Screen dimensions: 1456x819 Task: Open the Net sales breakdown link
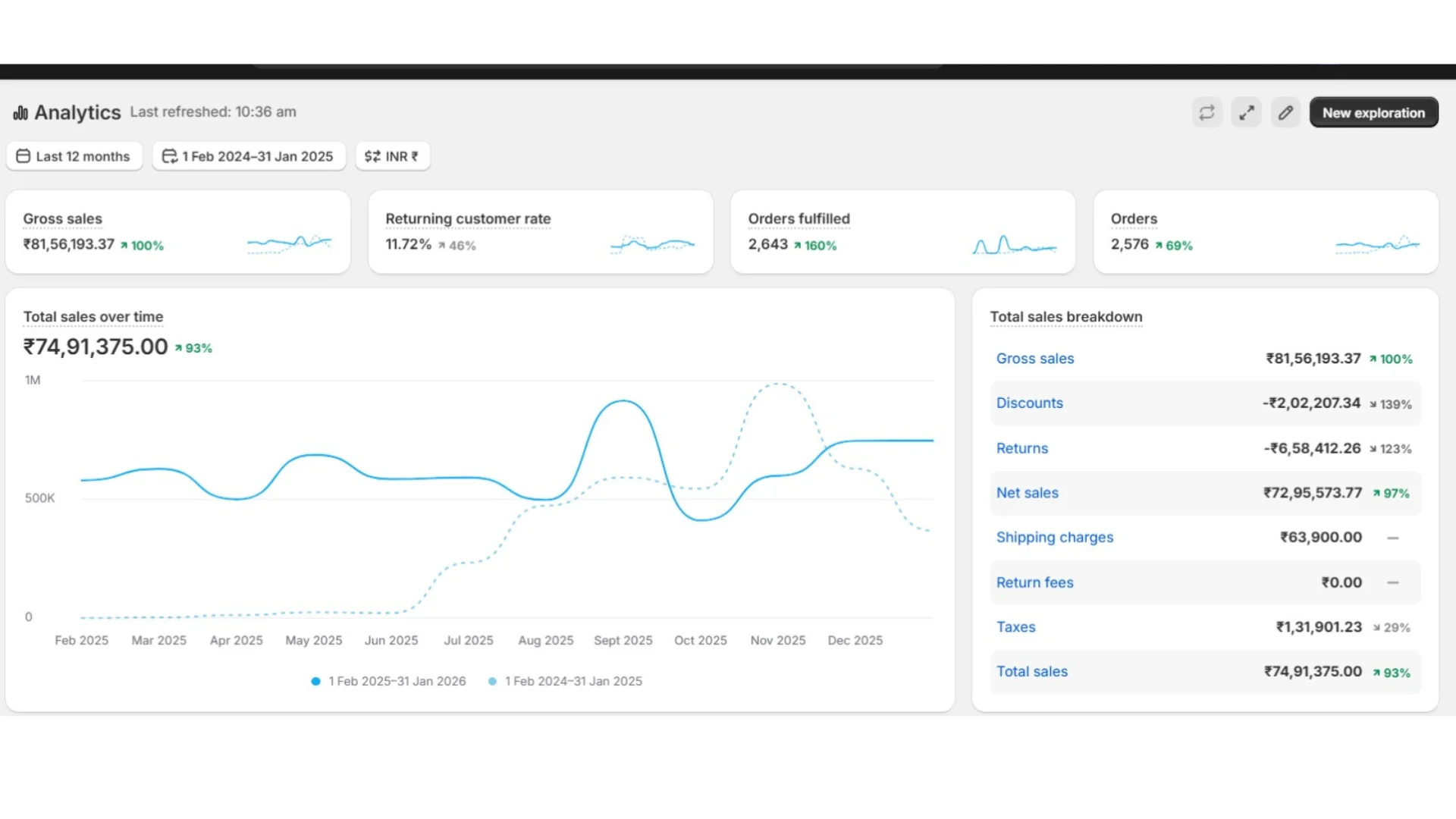(1027, 493)
